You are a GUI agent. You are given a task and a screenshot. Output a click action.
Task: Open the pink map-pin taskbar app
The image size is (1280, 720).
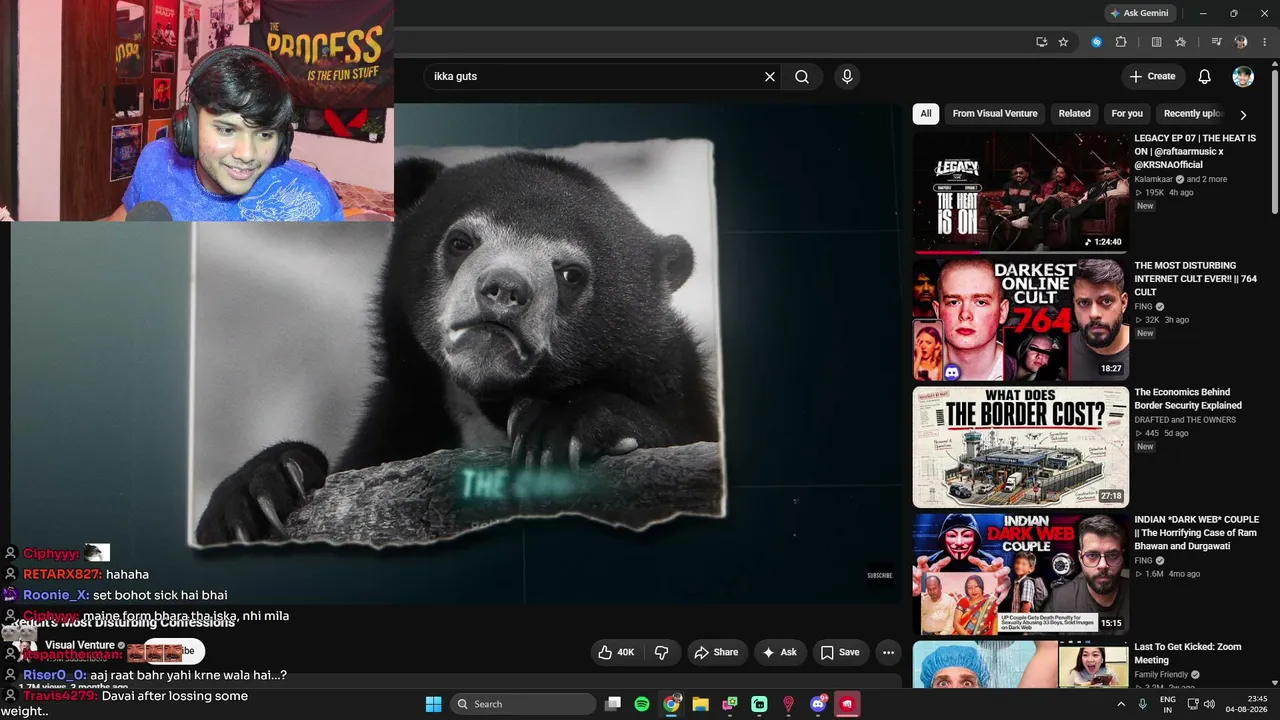[x=789, y=704]
